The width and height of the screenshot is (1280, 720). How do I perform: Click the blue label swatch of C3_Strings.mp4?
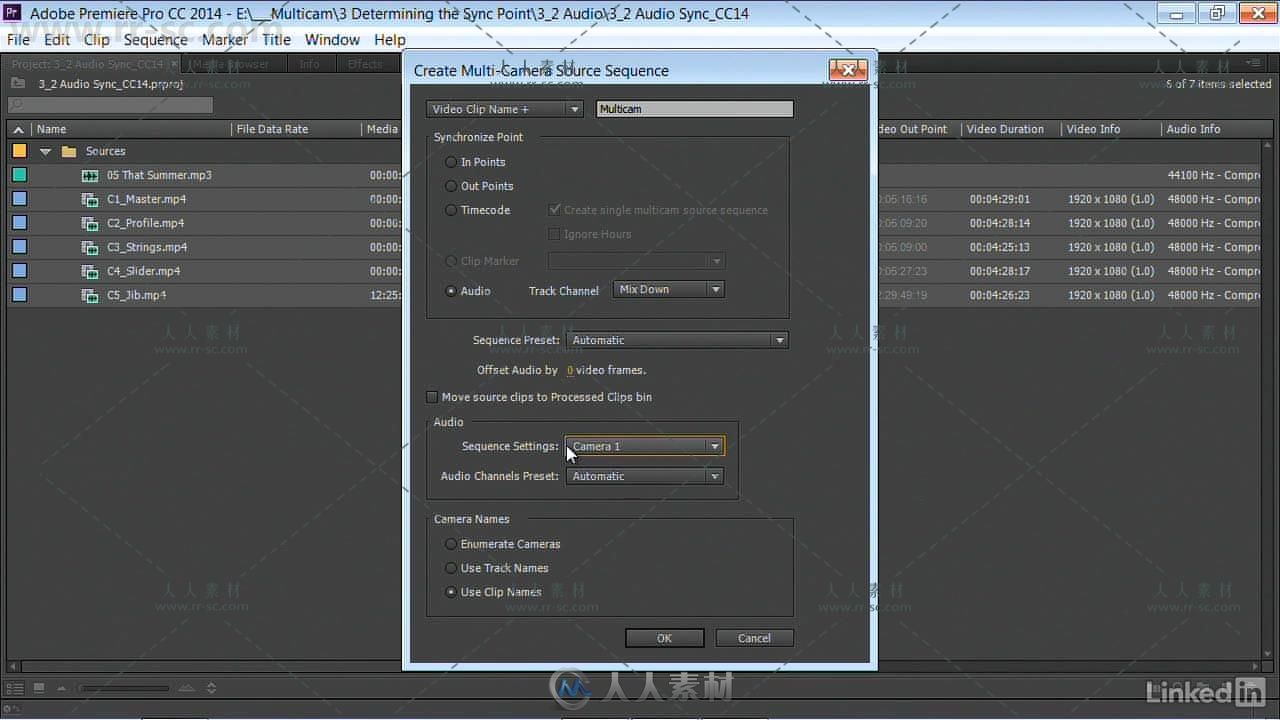[19, 247]
